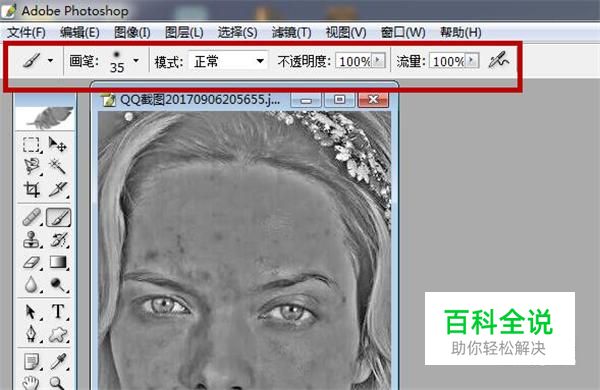
Task: Select the Clone Stamp tool
Action: coord(31,240)
